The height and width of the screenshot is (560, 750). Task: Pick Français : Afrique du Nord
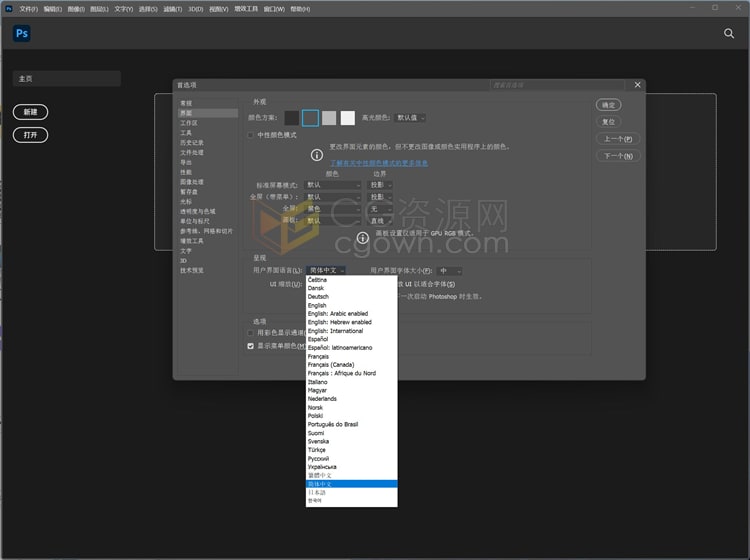[x=352, y=373]
